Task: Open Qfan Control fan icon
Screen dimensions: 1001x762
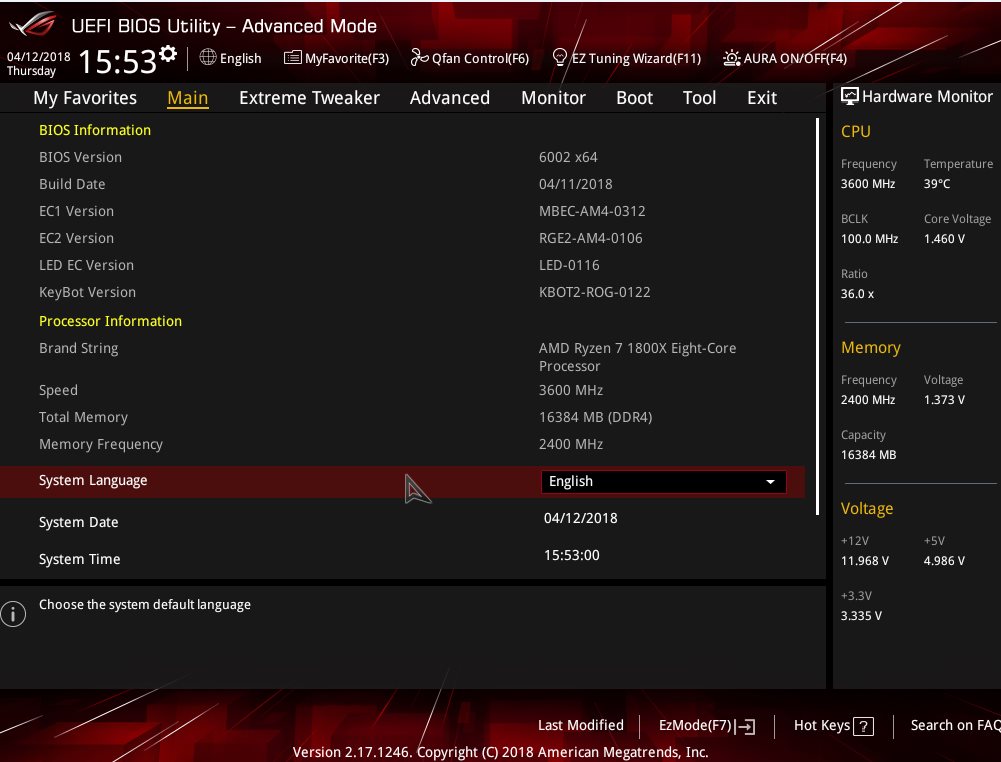Action: (419, 57)
